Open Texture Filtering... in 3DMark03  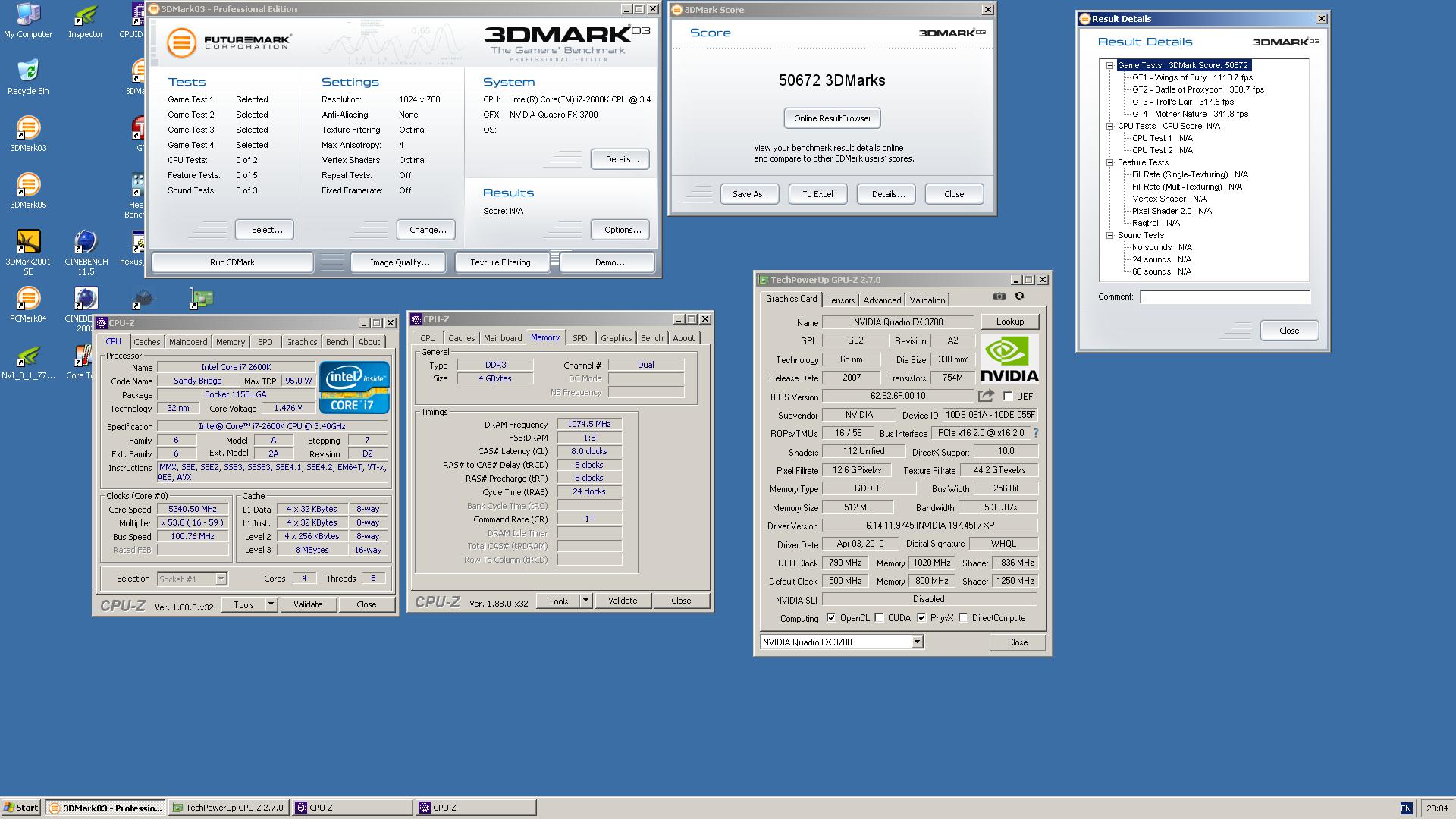coord(504,262)
